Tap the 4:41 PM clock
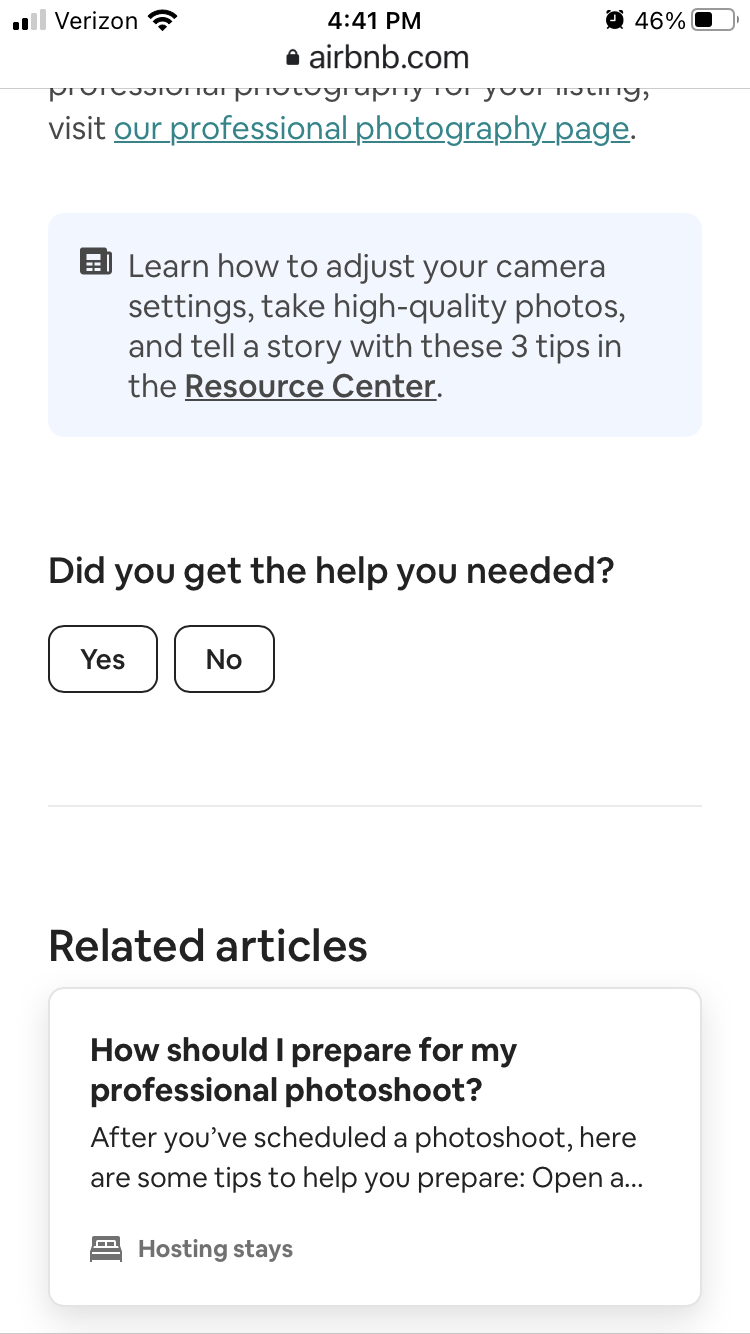The image size is (750, 1334). click(374, 20)
